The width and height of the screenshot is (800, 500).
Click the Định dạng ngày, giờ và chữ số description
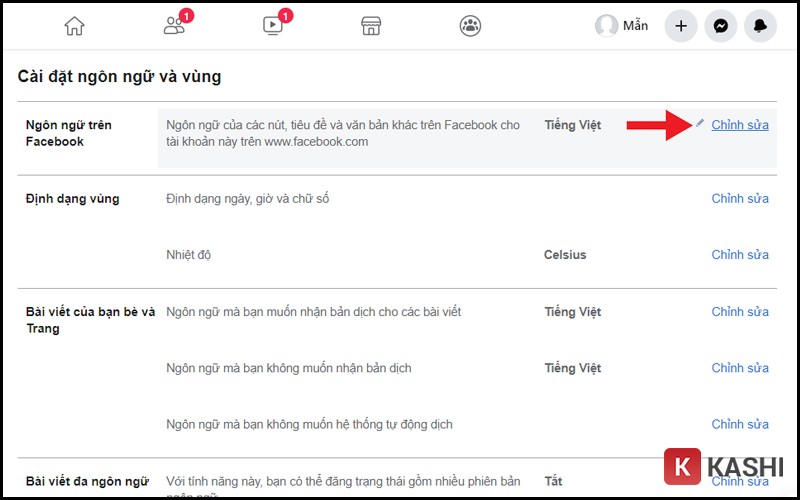(x=247, y=198)
